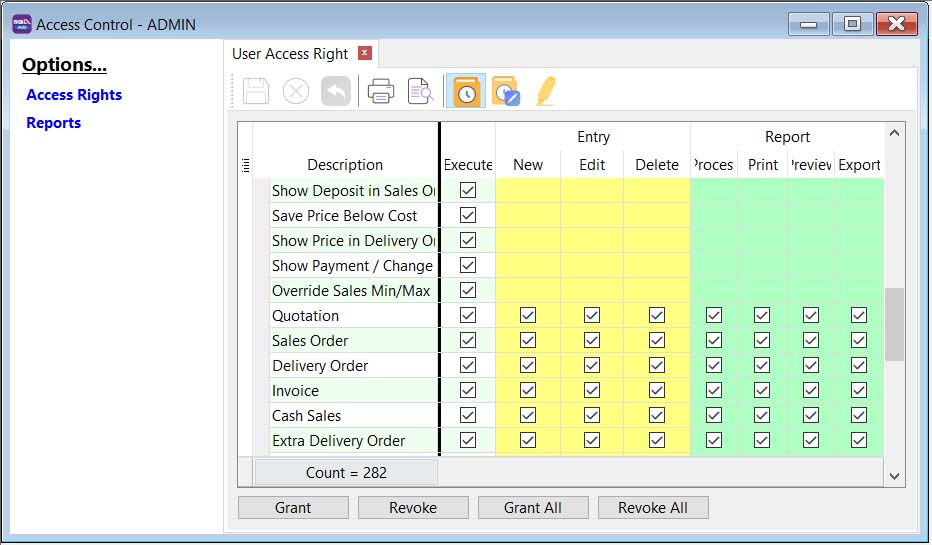Click the folder with clock and pencil icon
Viewport: 932px width, 545px height.
506,92
